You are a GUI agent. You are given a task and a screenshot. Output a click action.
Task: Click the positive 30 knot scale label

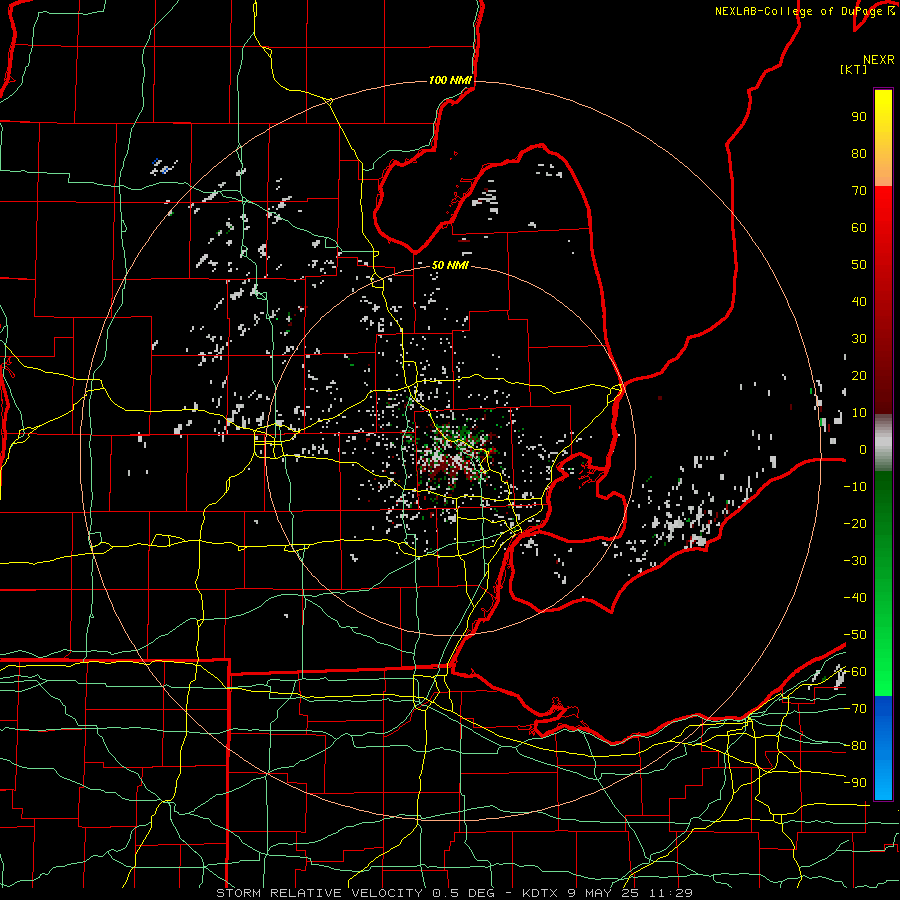859,339
